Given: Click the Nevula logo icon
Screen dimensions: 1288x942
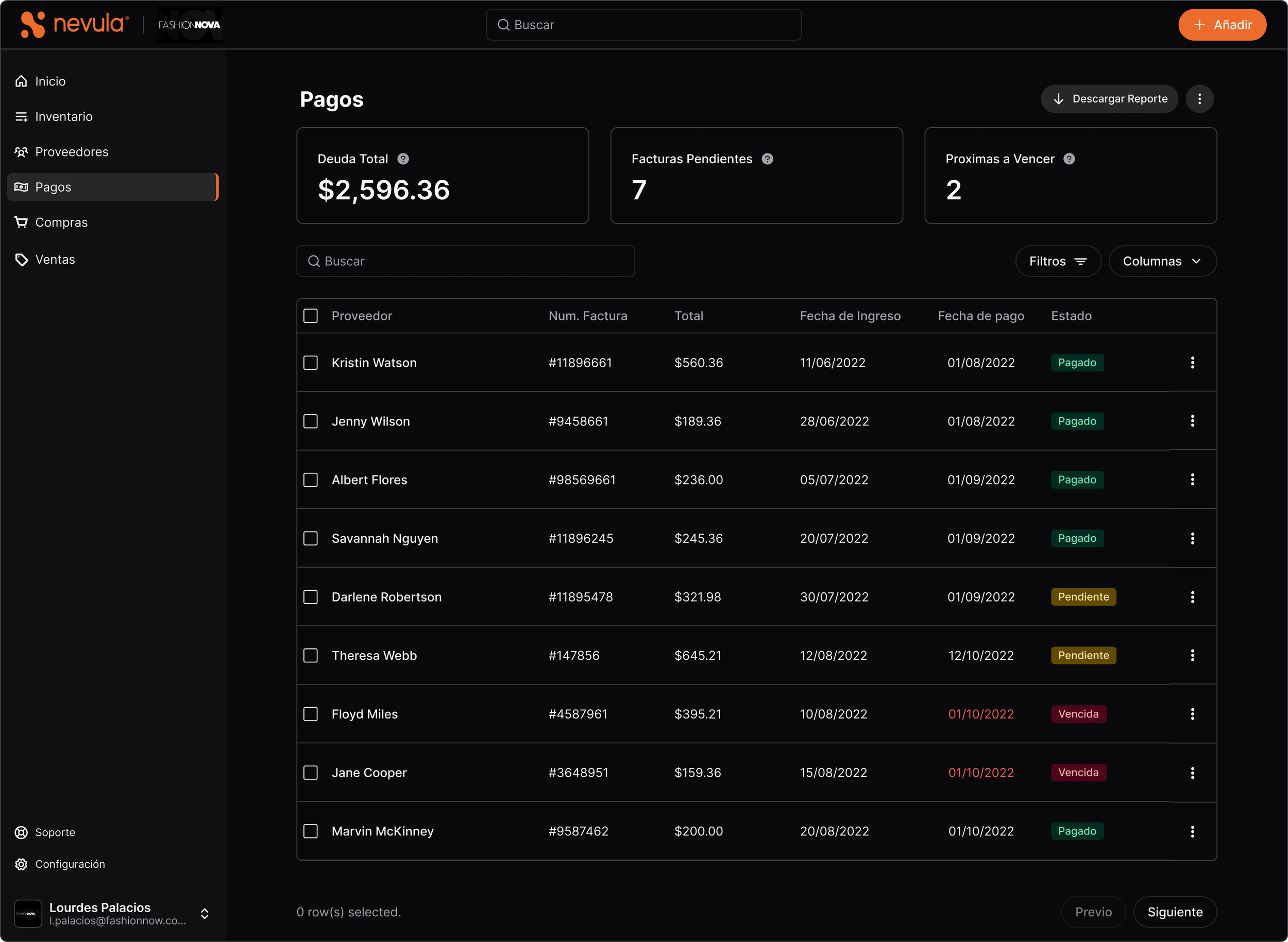Looking at the screenshot, I should tap(32, 25).
